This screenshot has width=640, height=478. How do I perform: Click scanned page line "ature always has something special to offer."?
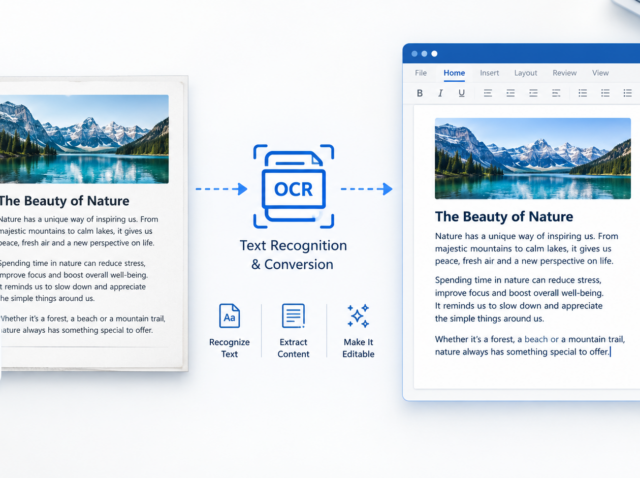76,330
